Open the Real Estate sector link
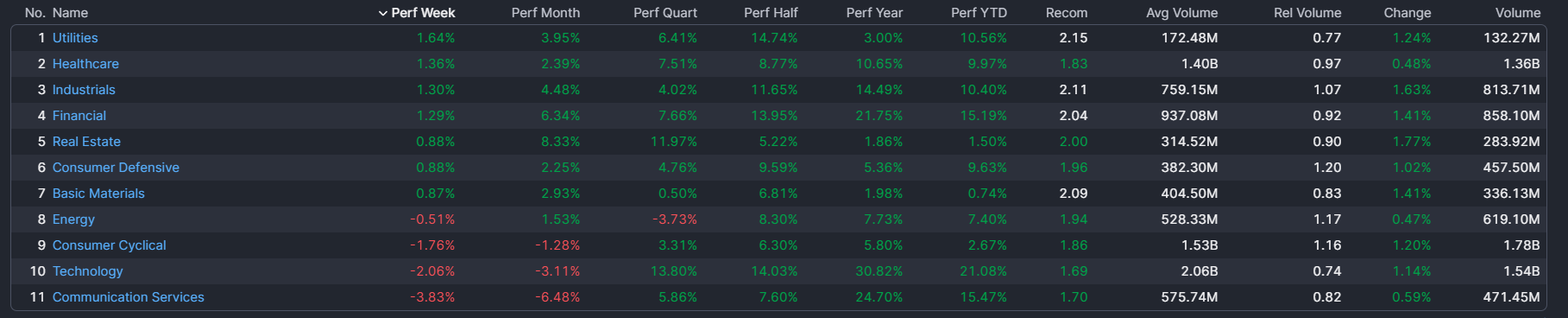1568x318 pixels. point(86,142)
